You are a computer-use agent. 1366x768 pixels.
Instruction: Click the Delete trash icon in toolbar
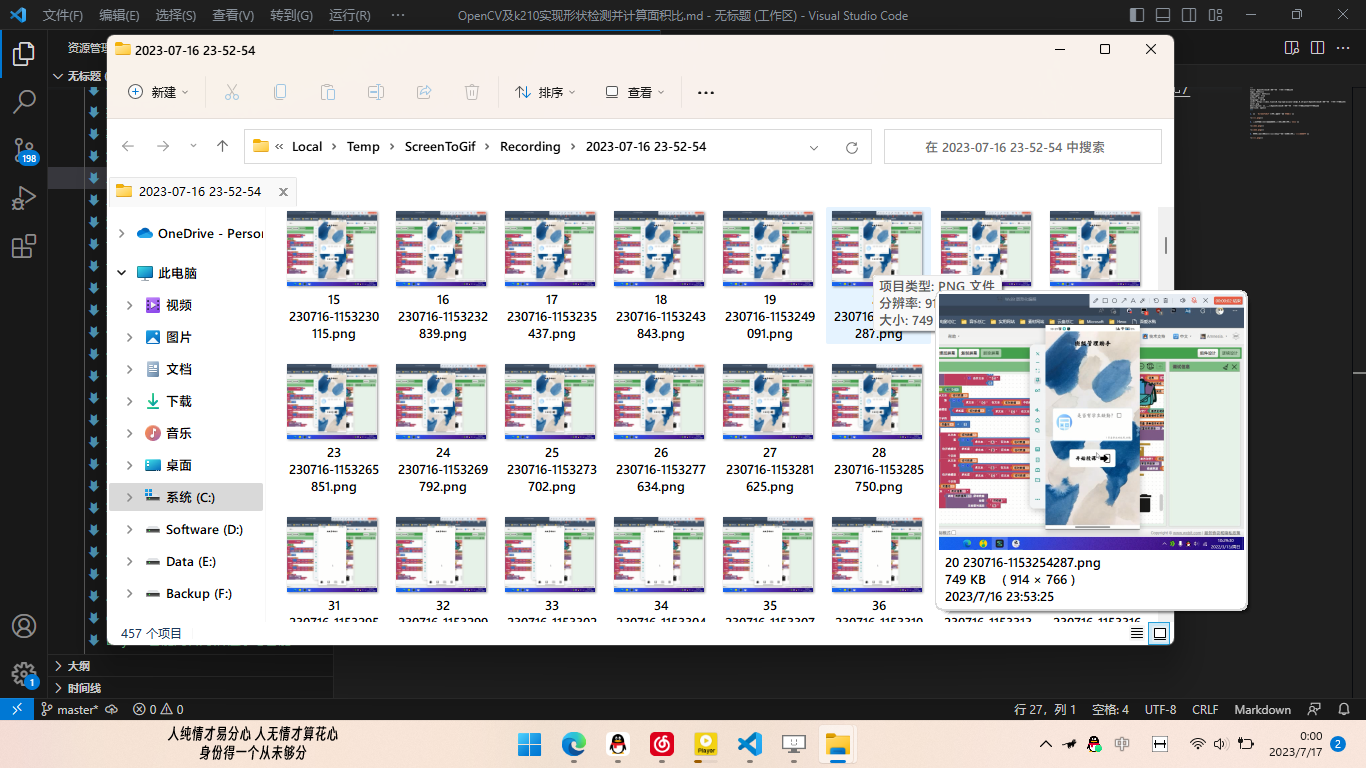coord(472,92)
